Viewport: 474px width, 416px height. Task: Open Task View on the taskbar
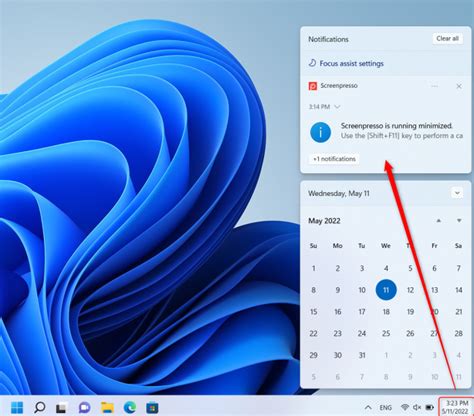[62, 407]
